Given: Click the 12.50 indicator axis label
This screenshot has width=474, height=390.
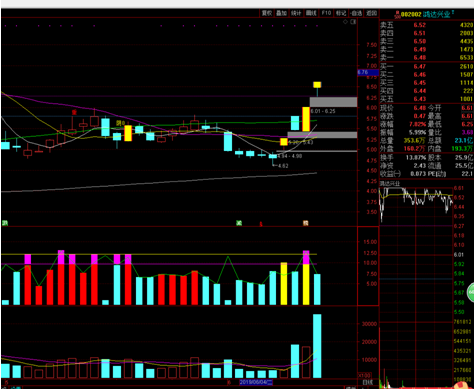Looking at the screenshot, I should [x=370, y=253].
